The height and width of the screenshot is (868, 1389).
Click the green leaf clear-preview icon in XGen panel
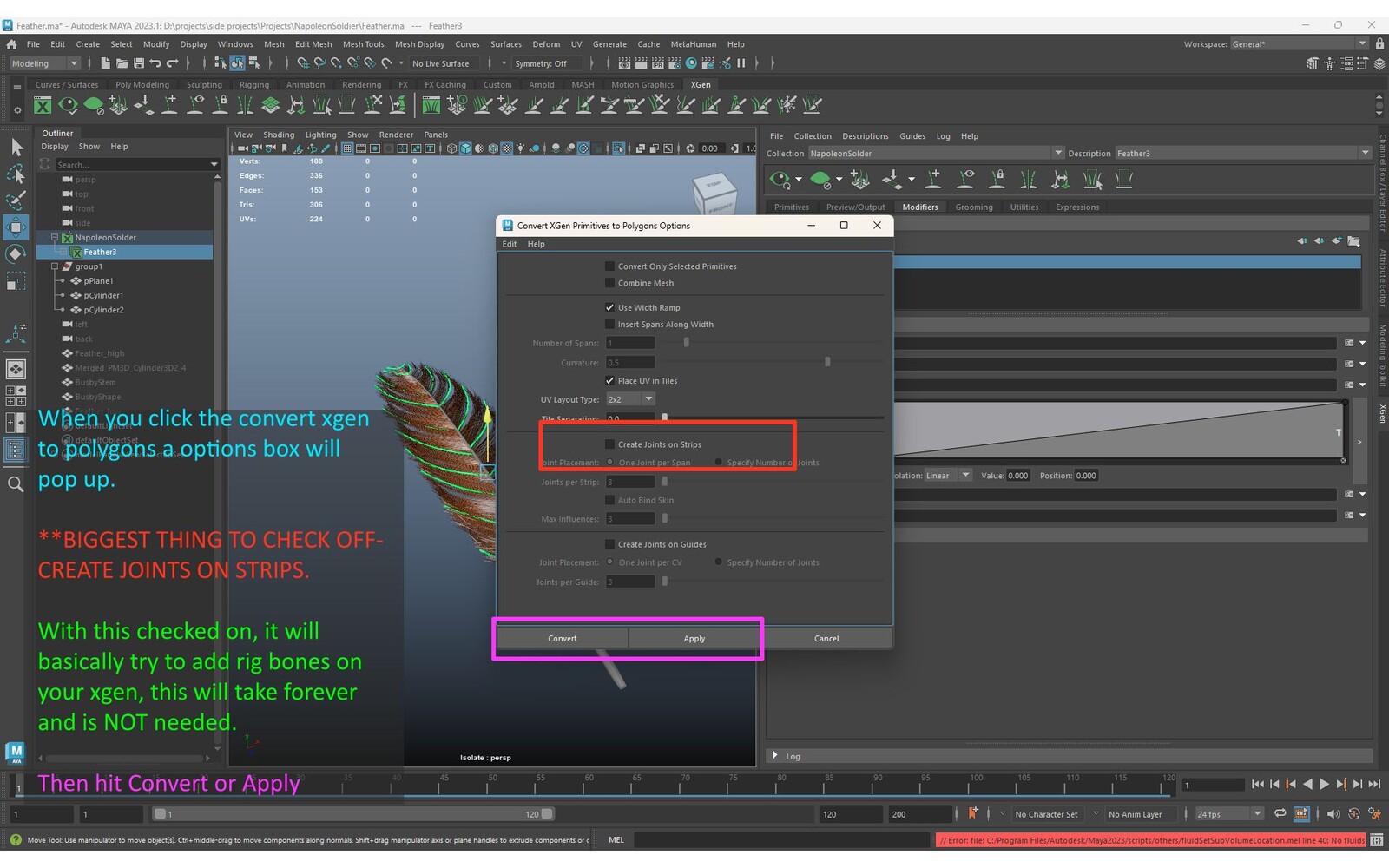[820, 180]
